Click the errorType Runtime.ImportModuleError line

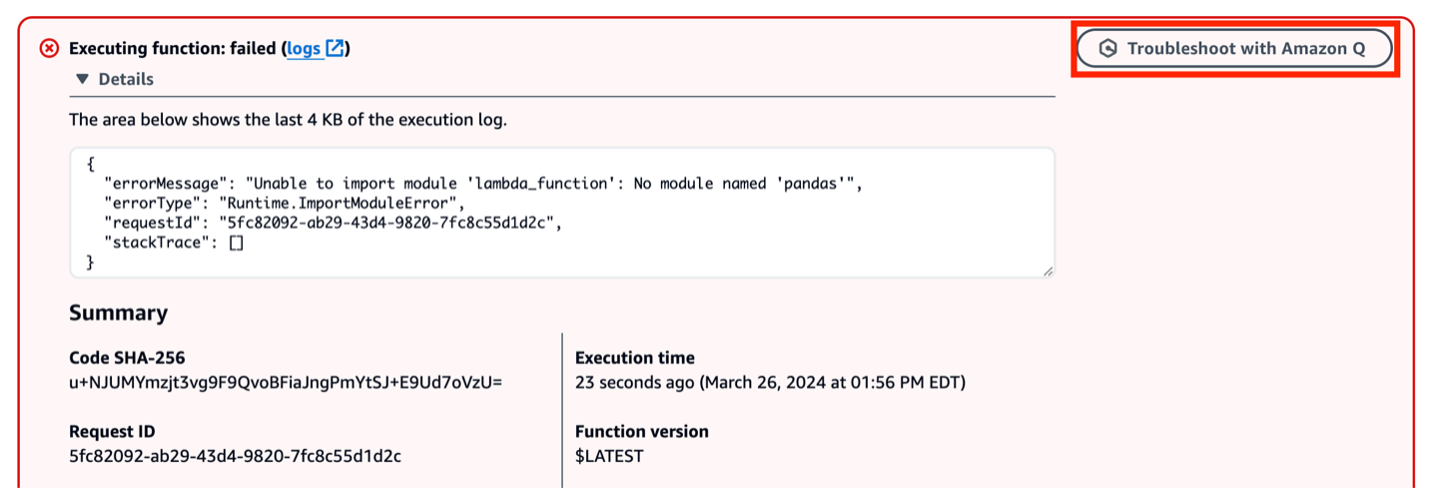pos(285,203)
